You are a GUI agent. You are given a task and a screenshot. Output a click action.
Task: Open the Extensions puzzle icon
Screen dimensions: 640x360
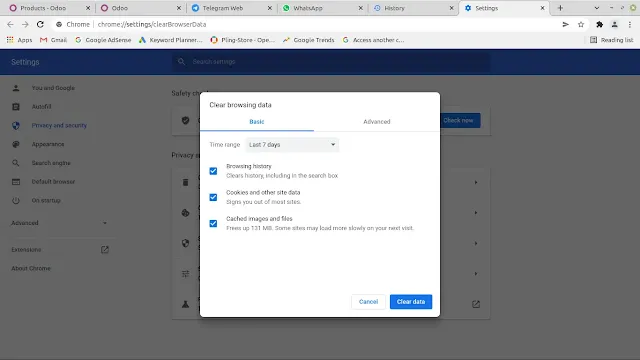(x=599, y=24)
